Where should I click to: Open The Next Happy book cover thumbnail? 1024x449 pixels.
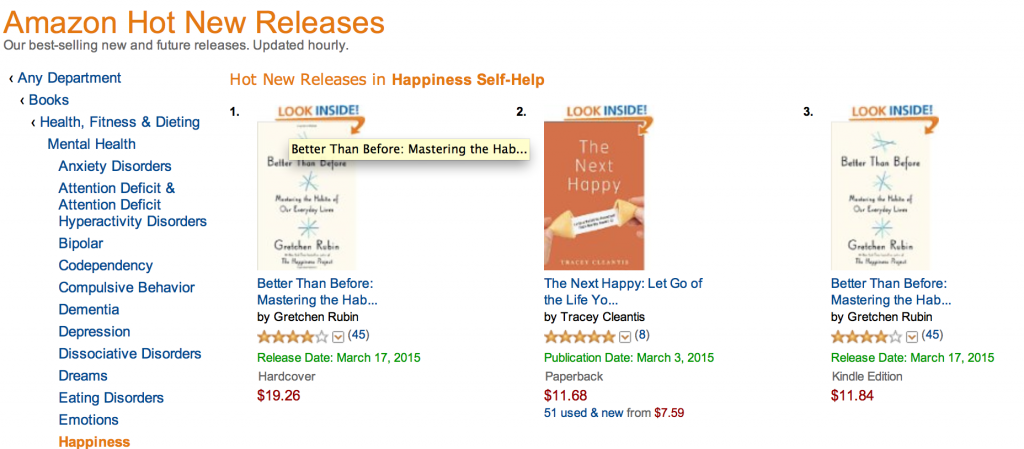(x=595, y=196)
